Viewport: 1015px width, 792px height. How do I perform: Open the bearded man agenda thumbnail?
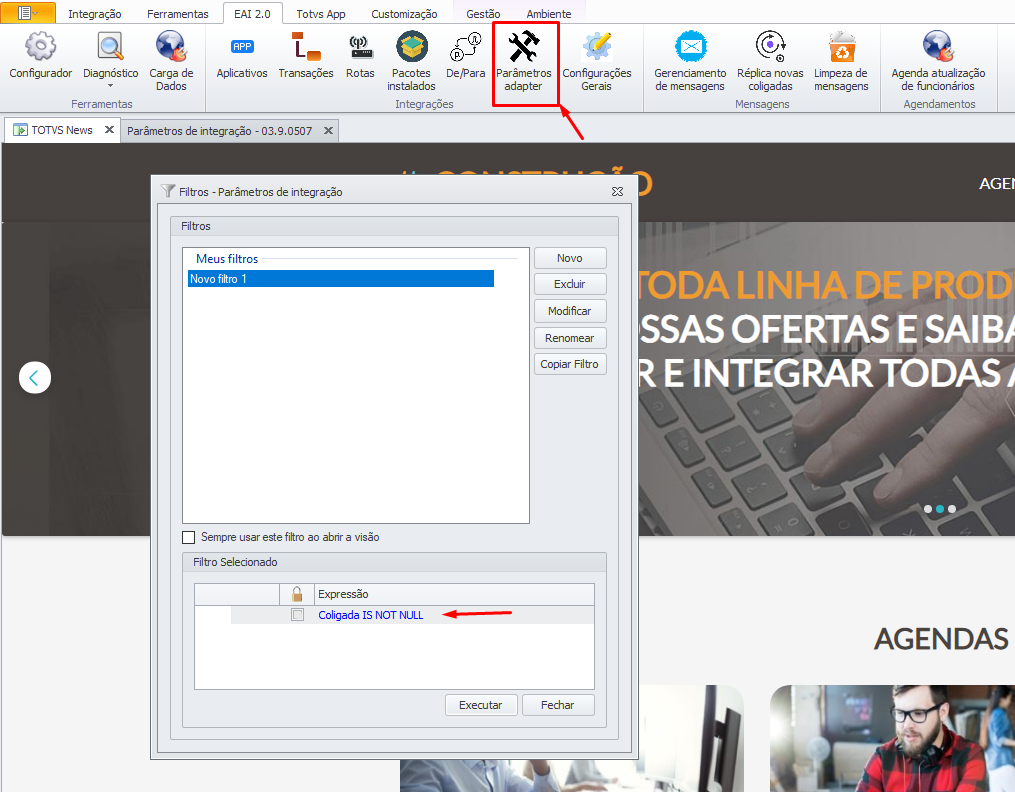pyautogui.click(x=892, y=738)
